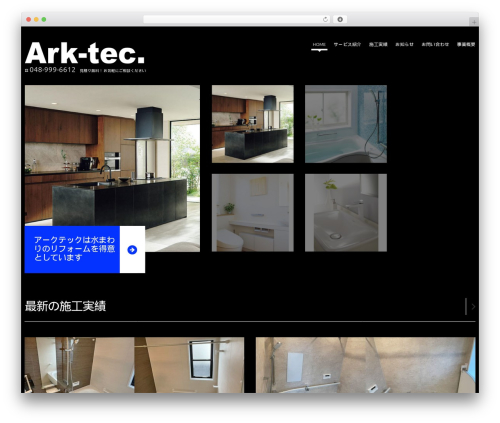This screenshot has width=500, height=423.
Task: Select the bathroom shower thumbnail
Action: click(346, 124)
